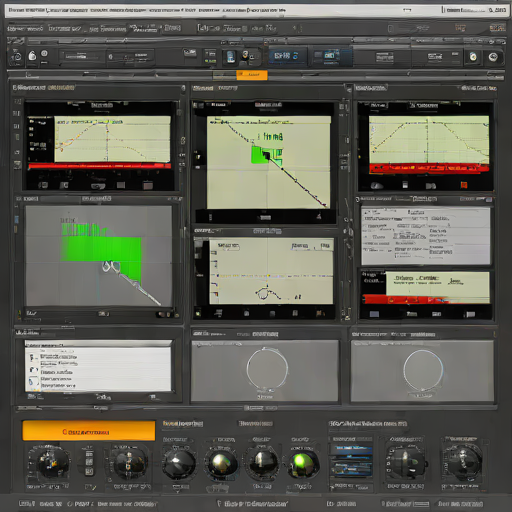Click the blue striped list panel beside knobs

point(351,461)
